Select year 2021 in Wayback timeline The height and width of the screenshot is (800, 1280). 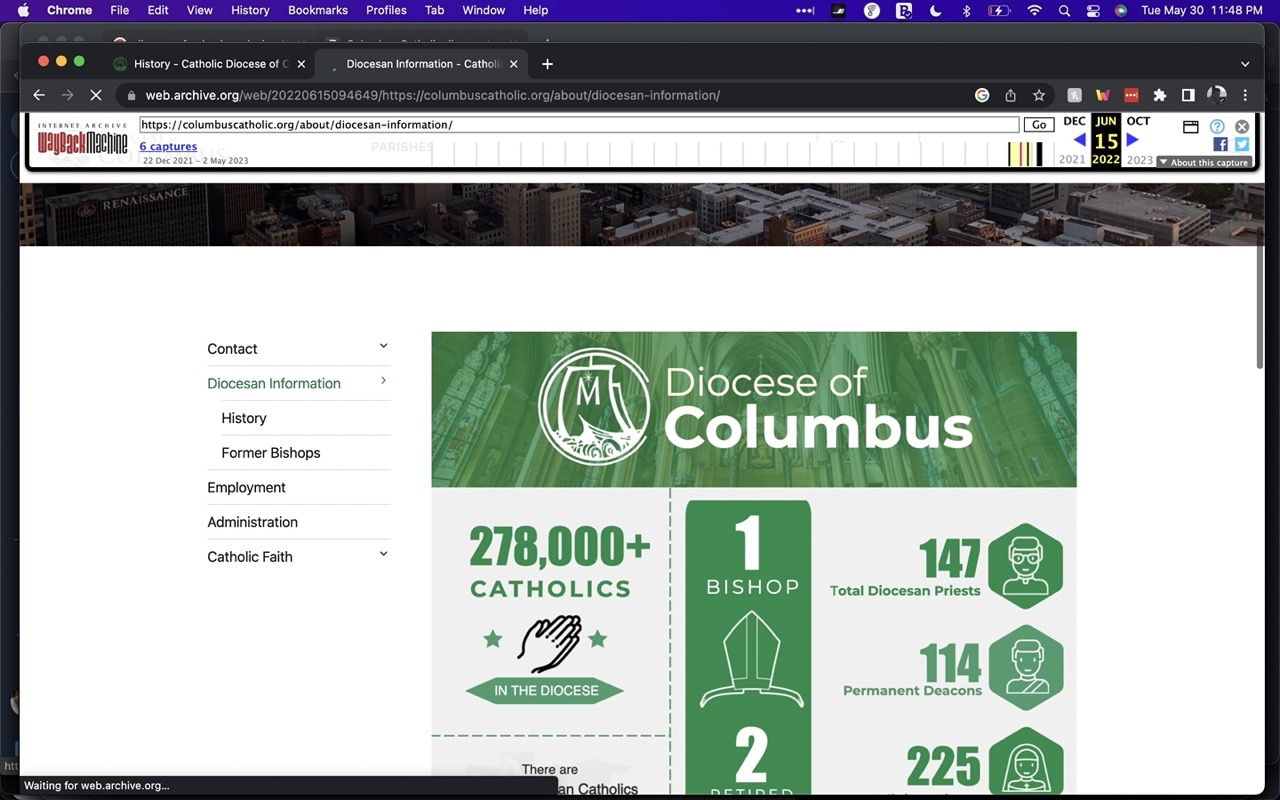[x=1072, y=160]
